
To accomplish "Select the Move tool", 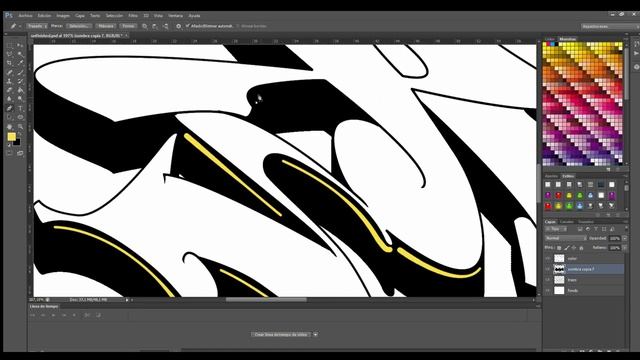I will (x=20, y=45).
